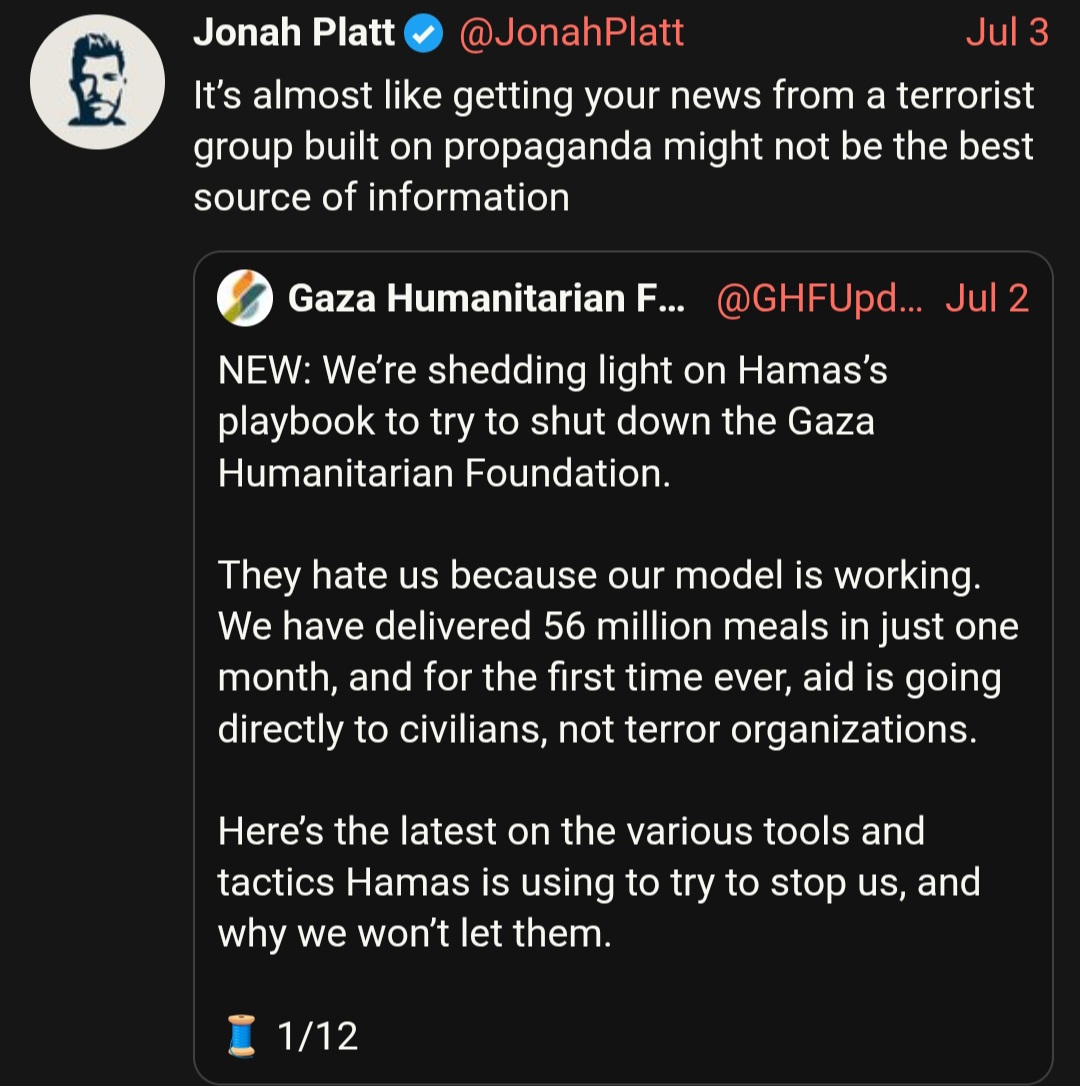
Task: Click the "why we won't let them." line
Action: tap(415, 933)
